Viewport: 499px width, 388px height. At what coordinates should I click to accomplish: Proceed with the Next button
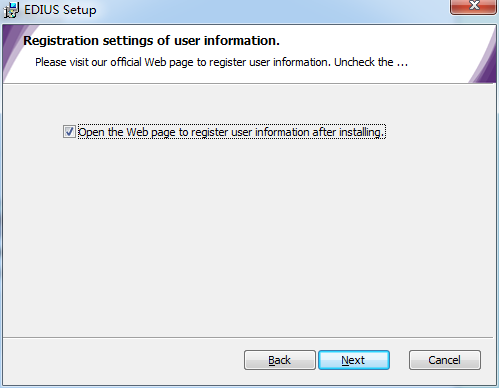coord(354,360)
